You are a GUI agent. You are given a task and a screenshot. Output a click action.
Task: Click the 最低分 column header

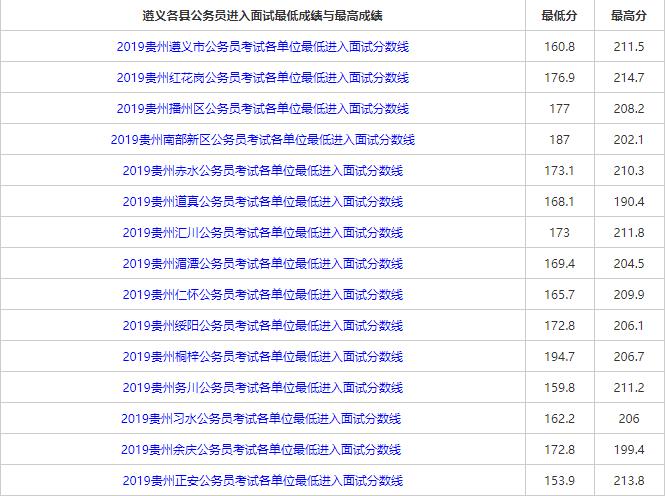[x=559, y=16]
